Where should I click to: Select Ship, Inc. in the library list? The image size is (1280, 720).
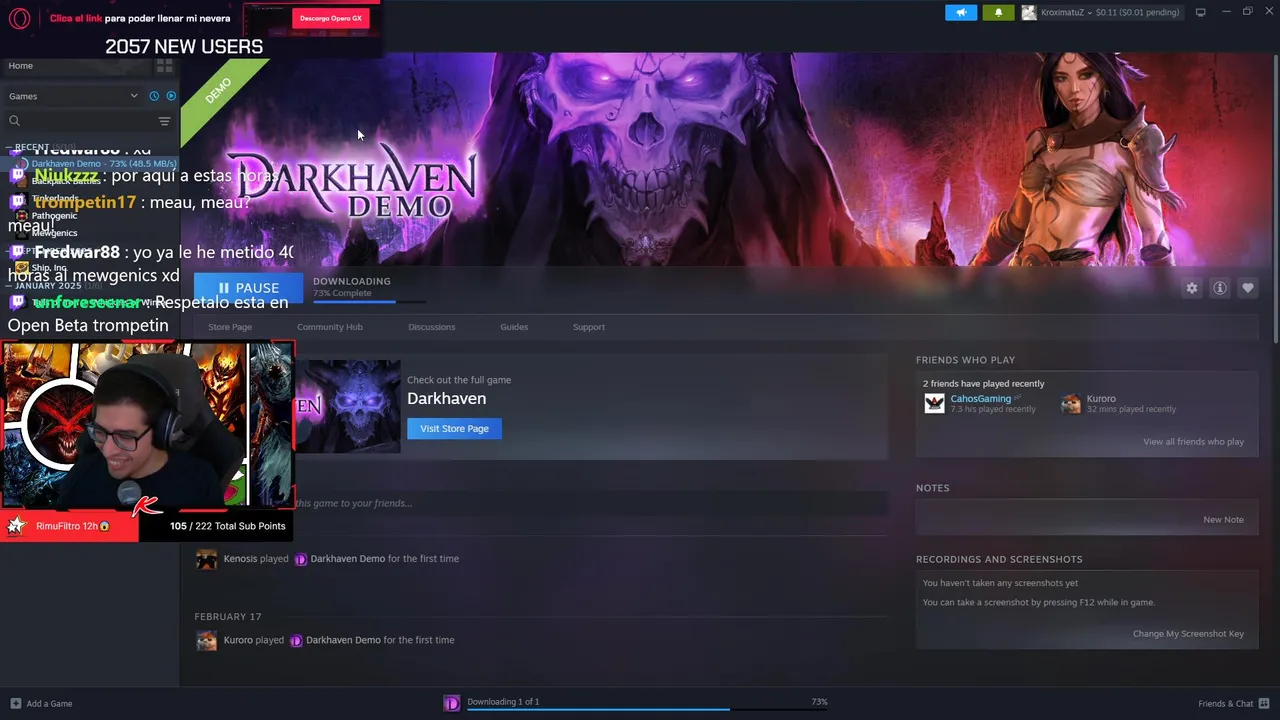click(49, 268)
